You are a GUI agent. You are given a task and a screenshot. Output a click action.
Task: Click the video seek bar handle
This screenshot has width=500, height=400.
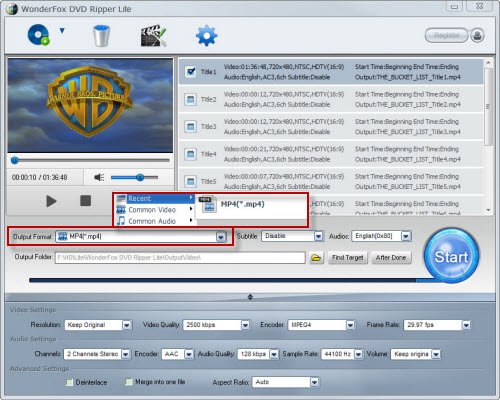(x=14, y=161)
